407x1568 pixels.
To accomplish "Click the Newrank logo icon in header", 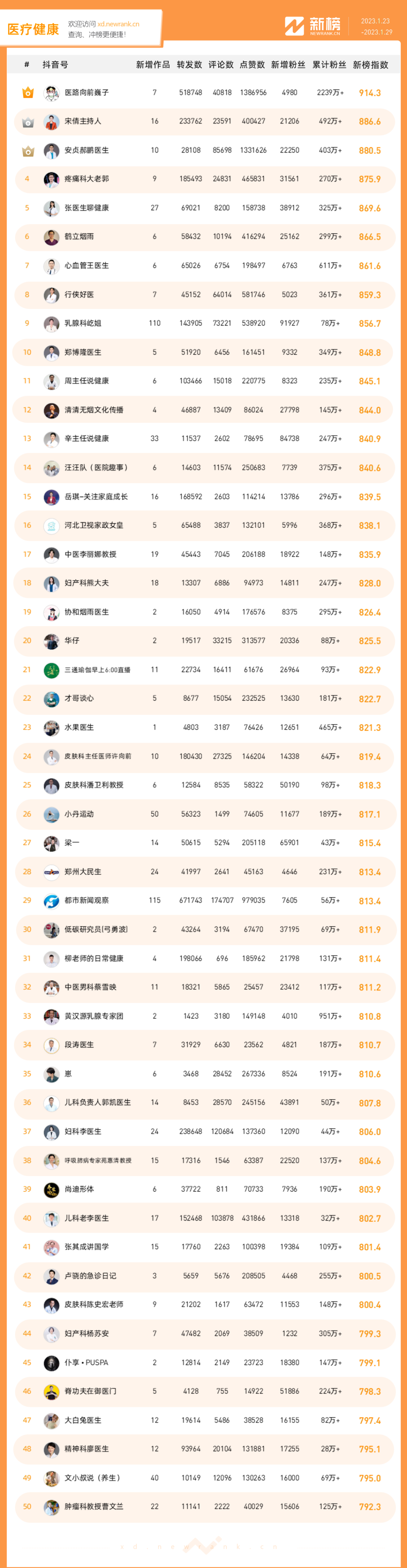I will [294, 26].
